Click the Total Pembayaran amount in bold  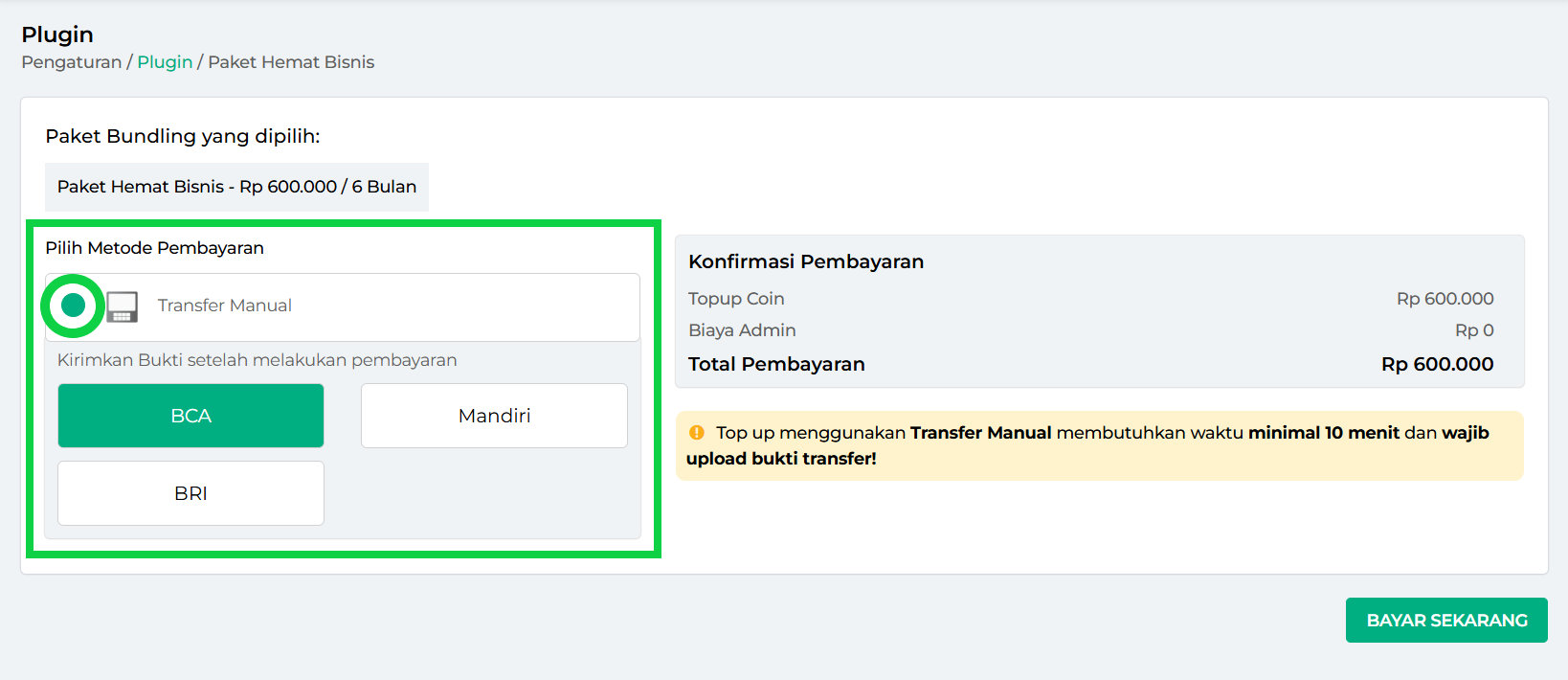(1437, 364)
